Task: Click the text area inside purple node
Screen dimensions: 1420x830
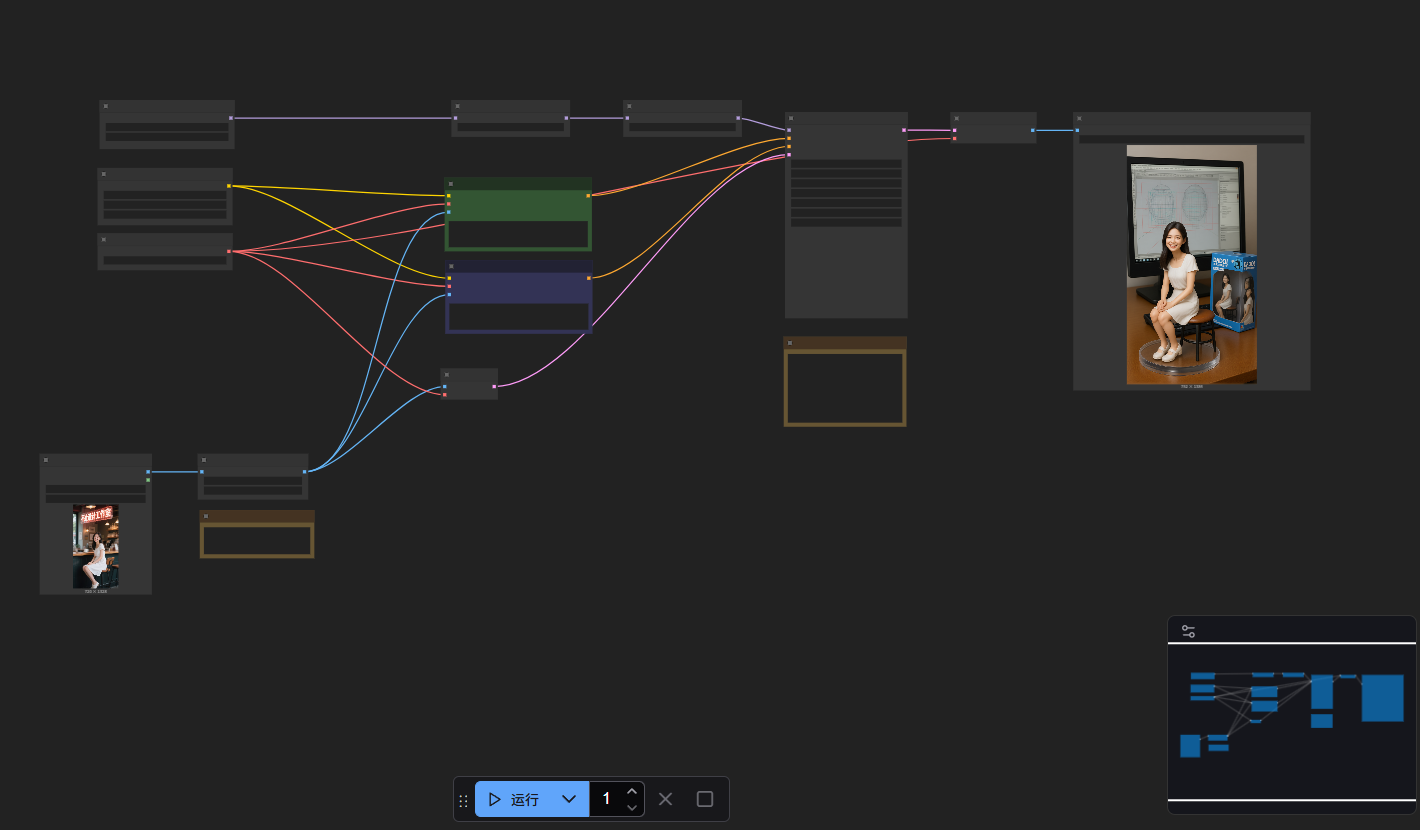Action: [x=518, y=316]
